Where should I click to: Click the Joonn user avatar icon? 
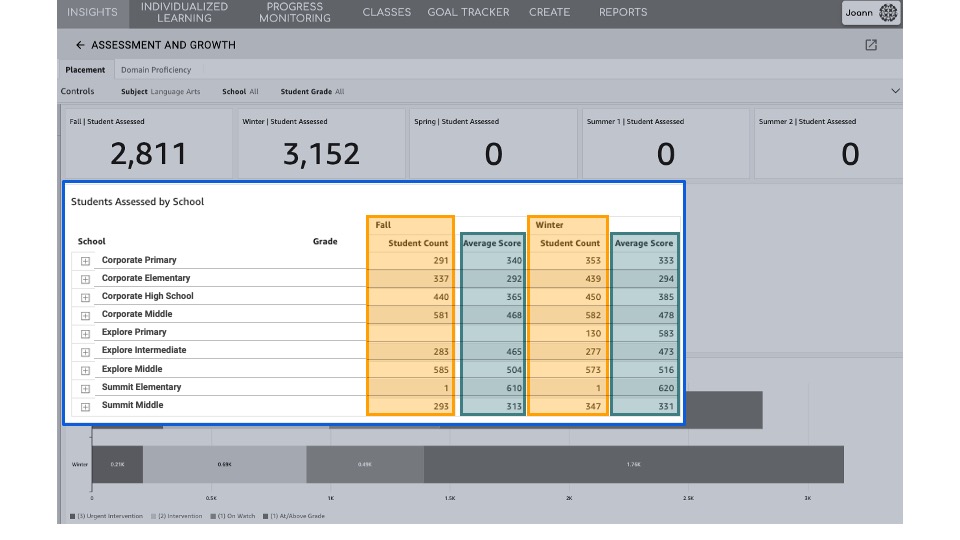click(888, 13)
